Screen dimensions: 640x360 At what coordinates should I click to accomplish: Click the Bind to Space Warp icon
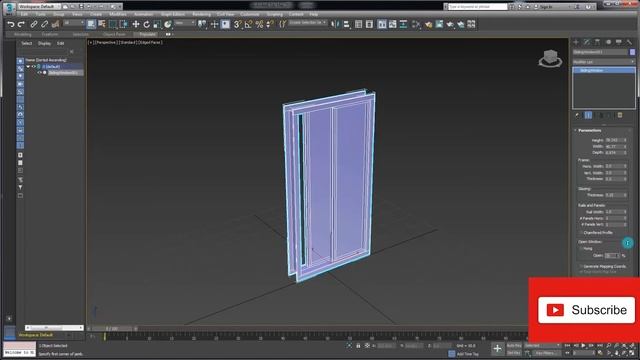click(55, 24)
